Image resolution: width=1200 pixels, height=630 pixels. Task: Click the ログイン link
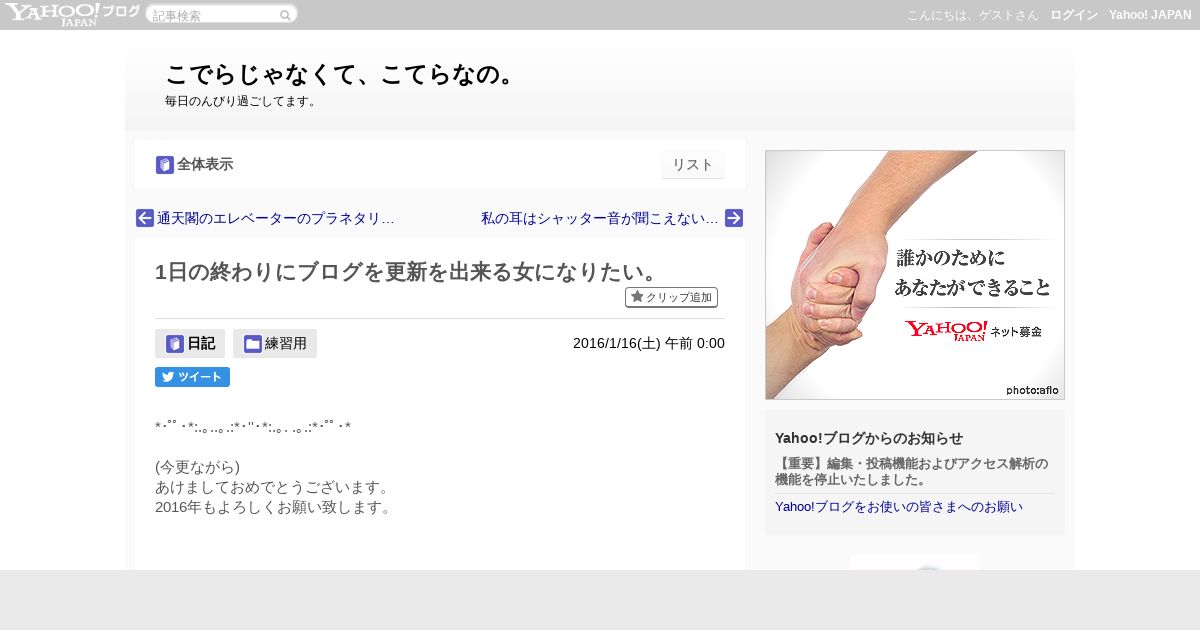point(1074,15)
